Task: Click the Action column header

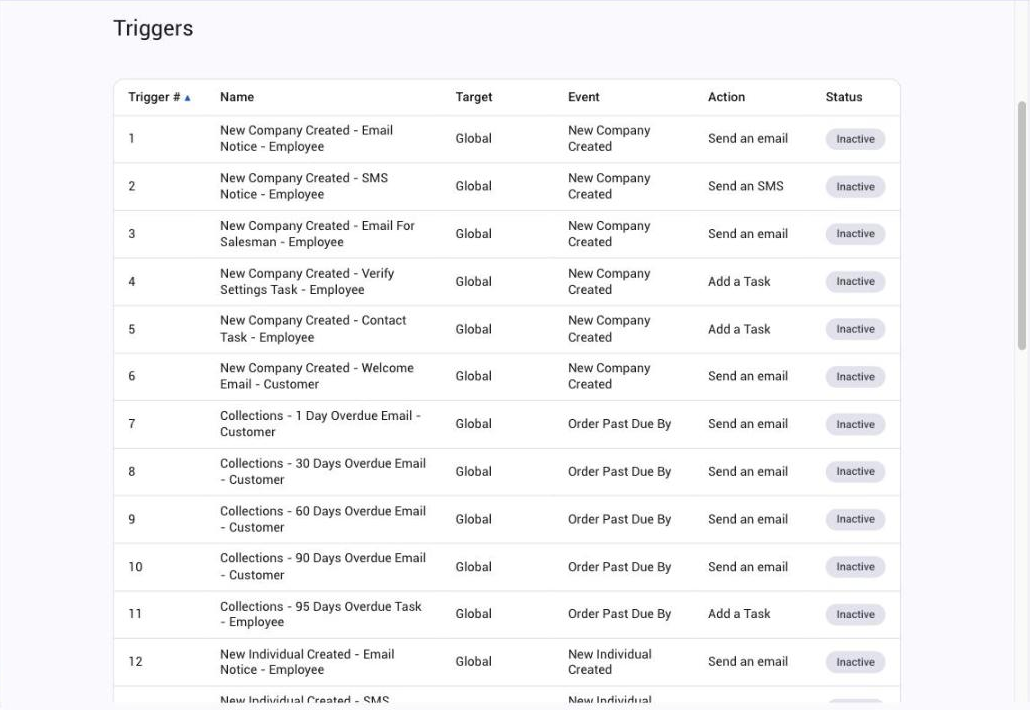Action: (727, 97)
